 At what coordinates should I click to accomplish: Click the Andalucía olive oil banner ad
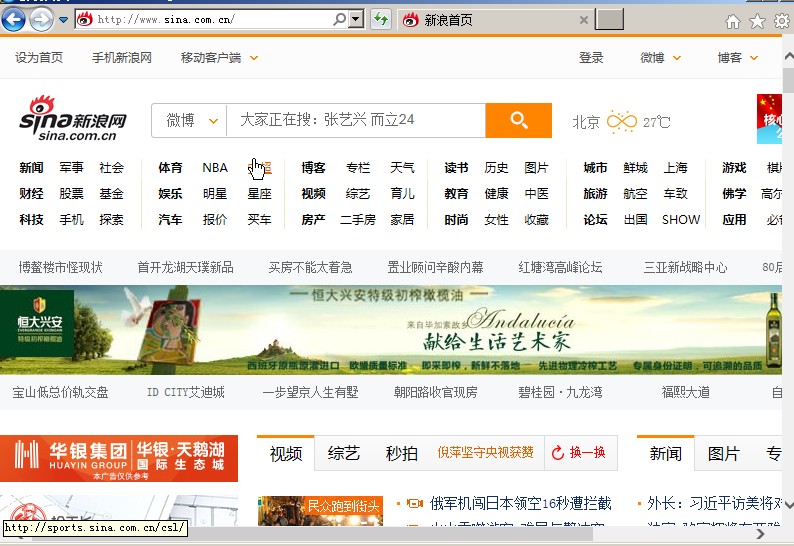click(396, 332)
